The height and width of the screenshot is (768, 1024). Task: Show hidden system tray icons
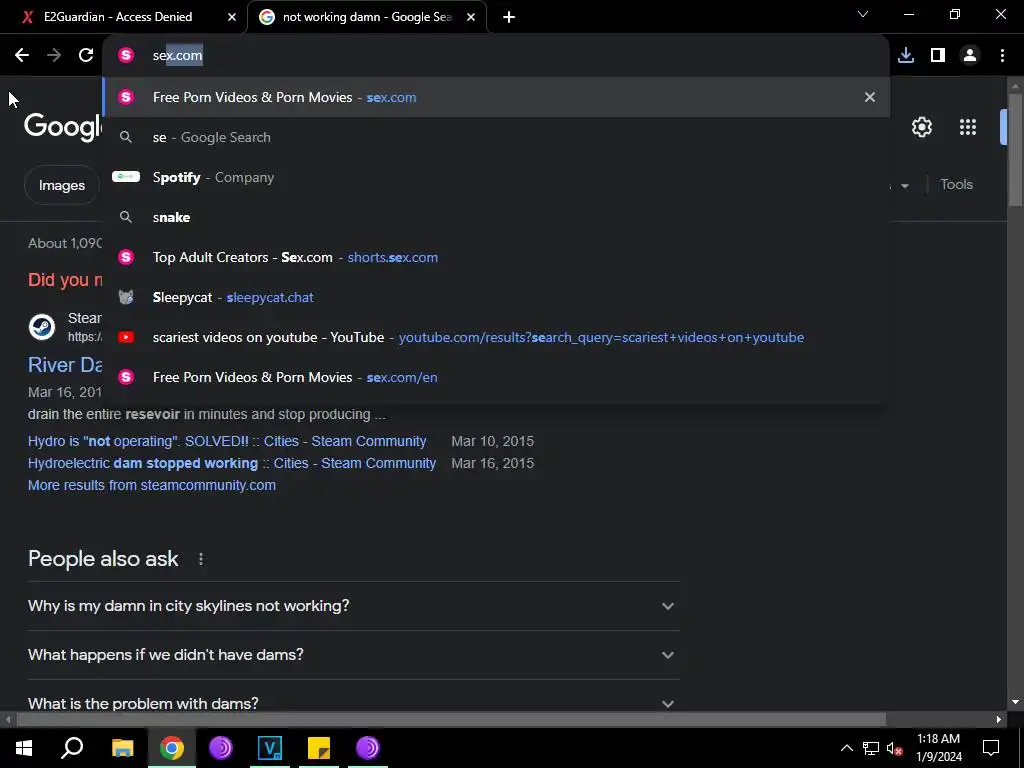coord(846,748)
